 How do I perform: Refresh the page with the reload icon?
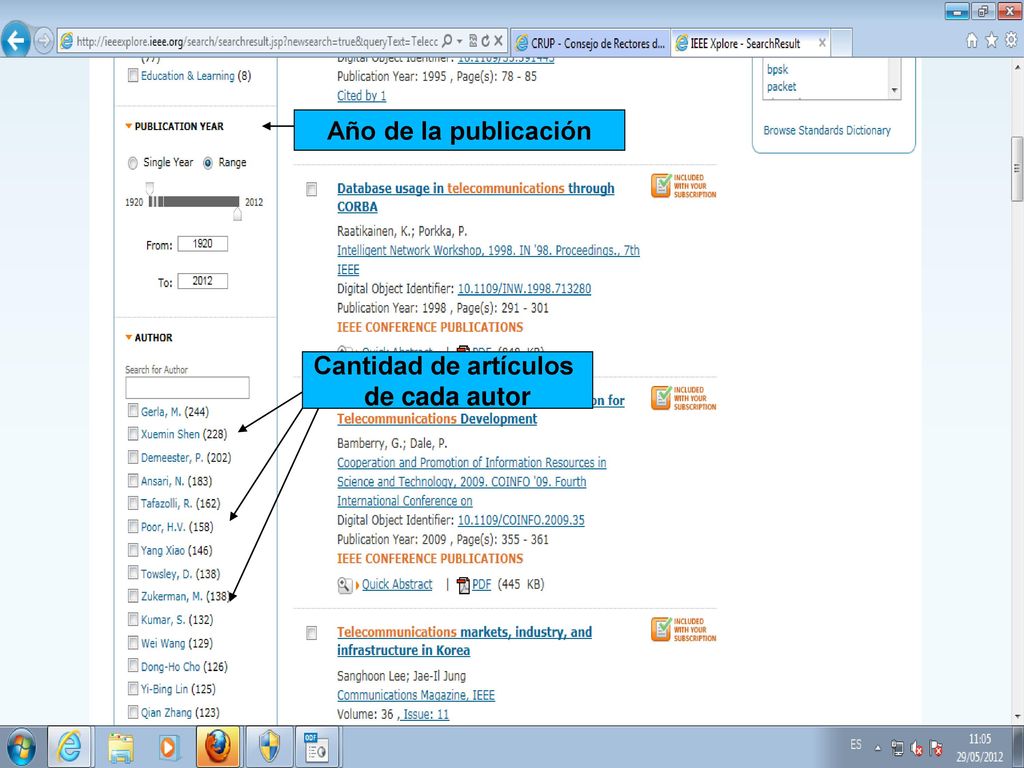486,41
